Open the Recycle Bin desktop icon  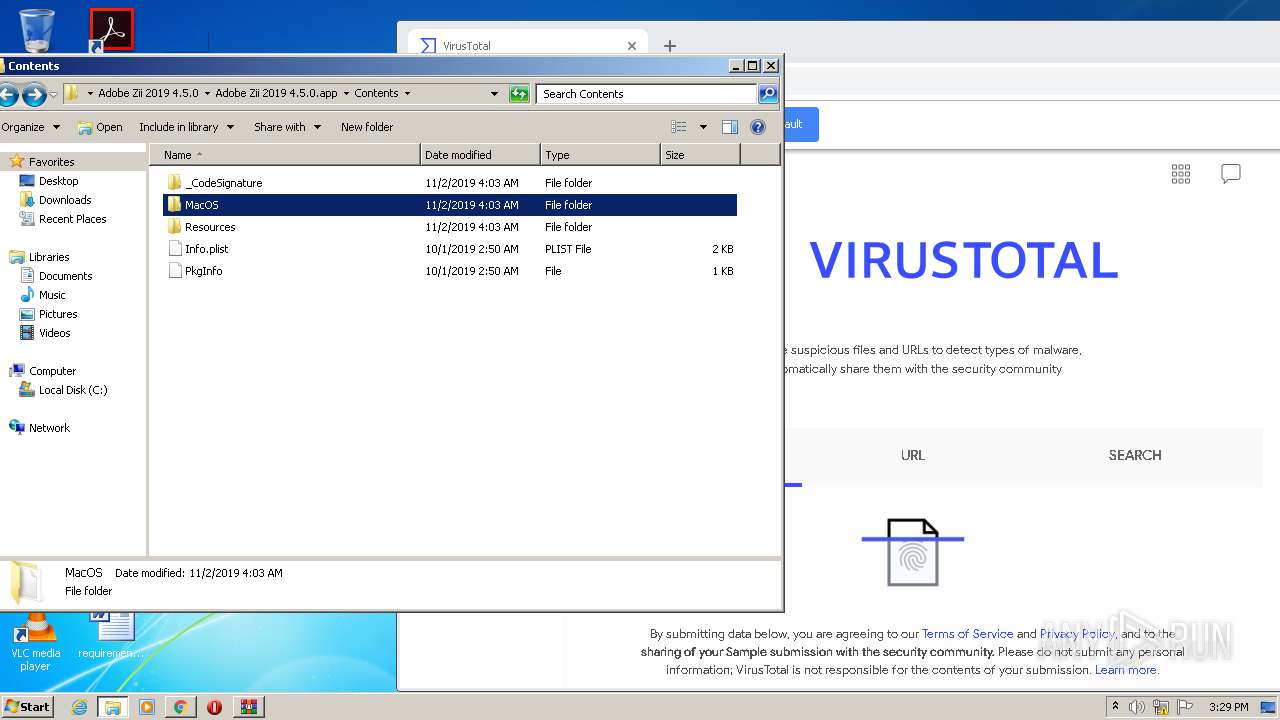click(x=37, y=30)
